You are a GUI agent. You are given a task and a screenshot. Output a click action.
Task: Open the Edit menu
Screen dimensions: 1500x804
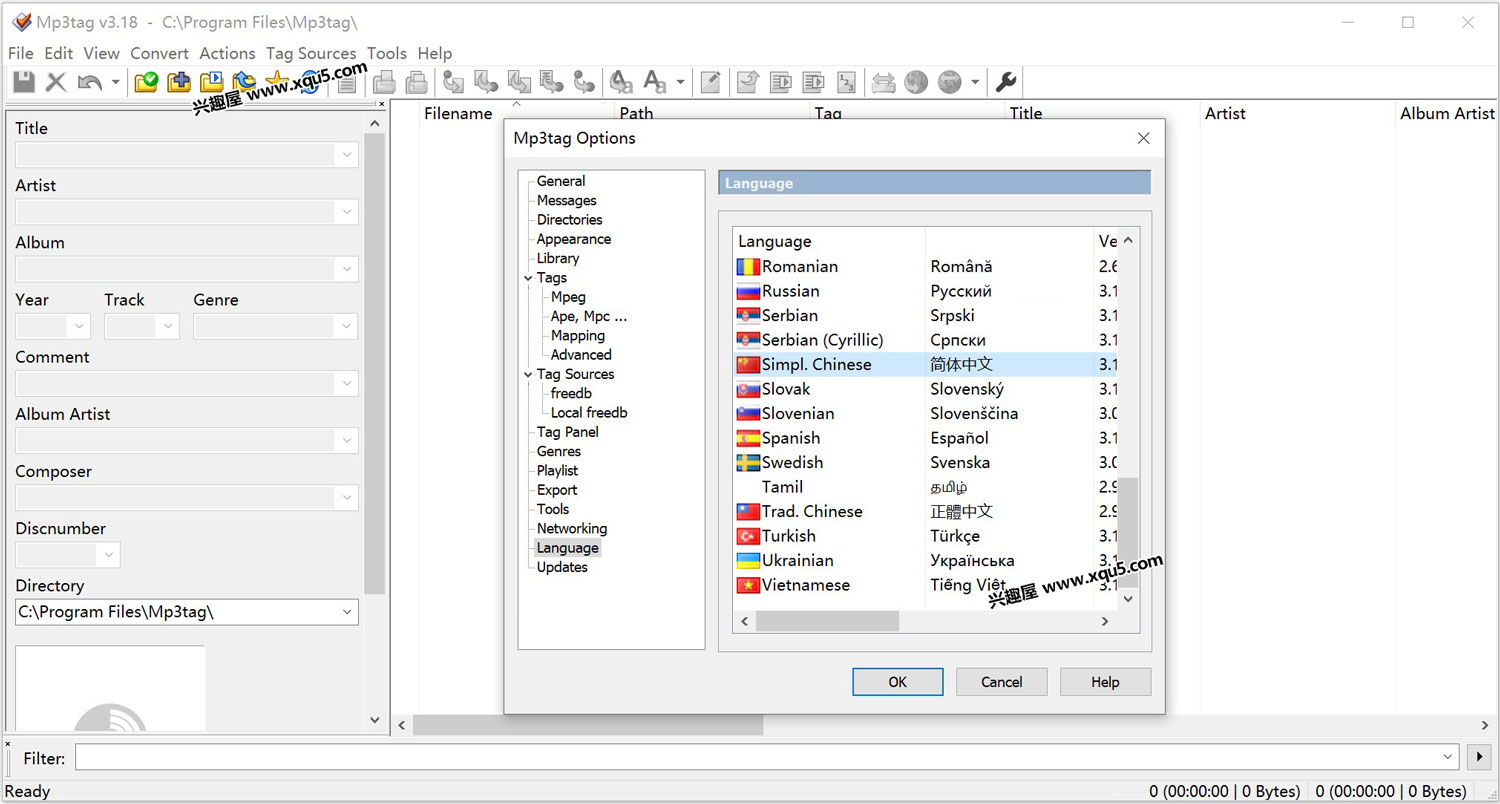(x=59, y=53)
